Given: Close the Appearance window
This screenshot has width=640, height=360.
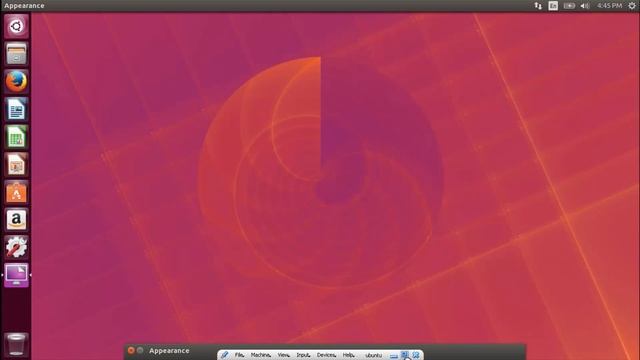Looking at the screenshot, I should [x=131, y=350].
